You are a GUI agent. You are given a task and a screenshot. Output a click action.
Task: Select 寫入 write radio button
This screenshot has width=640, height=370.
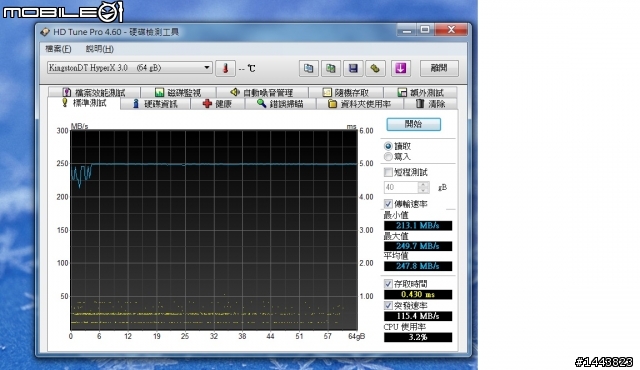click(388, 157)
